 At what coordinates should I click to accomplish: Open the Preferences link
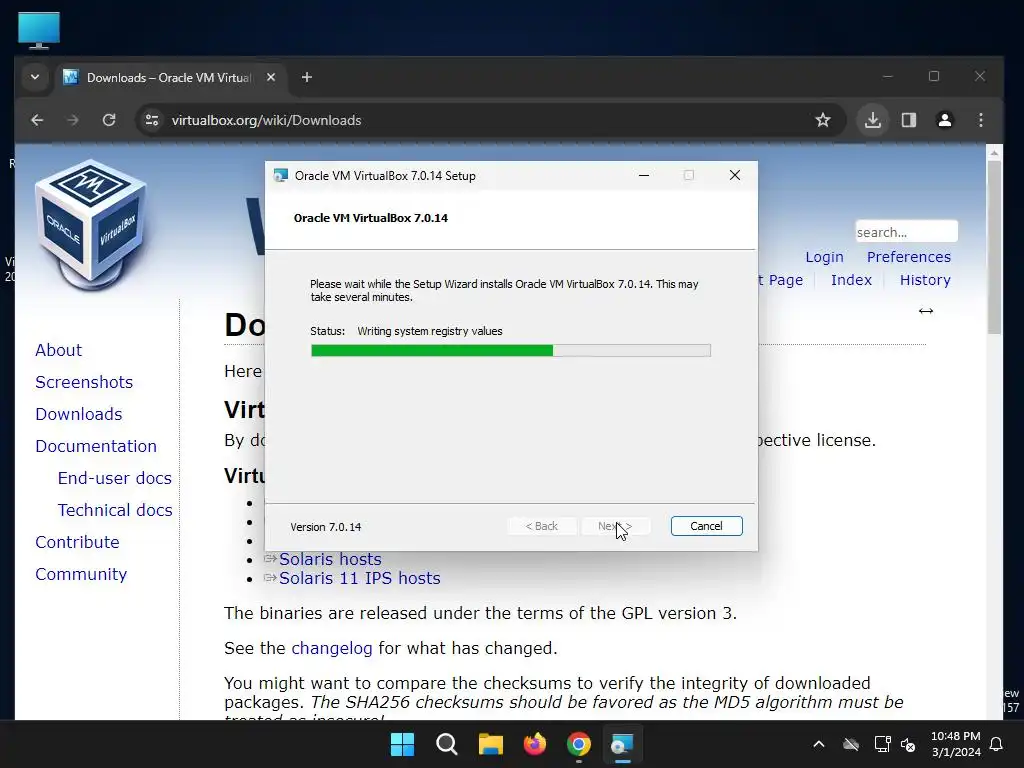[908, 257]
